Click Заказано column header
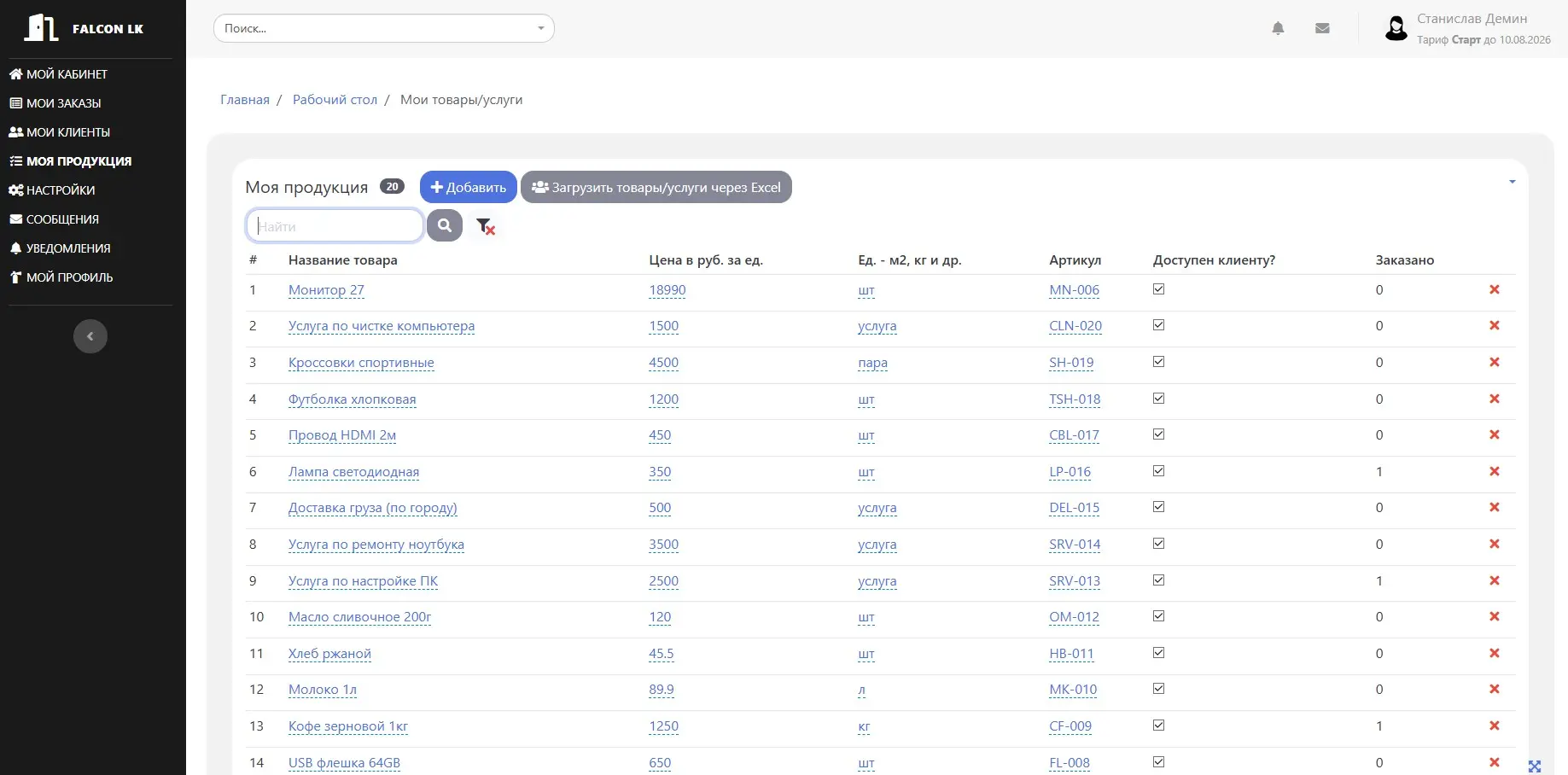This screenshot has height=775, width=1568. coord(1405,259)
